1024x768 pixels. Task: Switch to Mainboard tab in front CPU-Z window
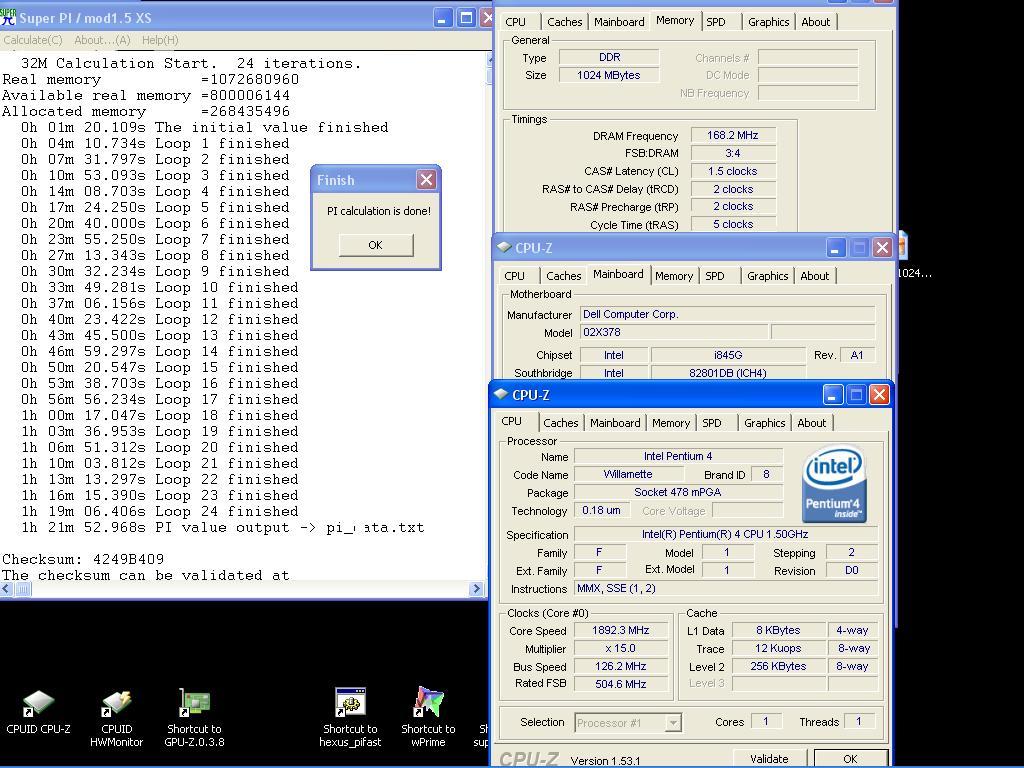click(x=615, y=423)
